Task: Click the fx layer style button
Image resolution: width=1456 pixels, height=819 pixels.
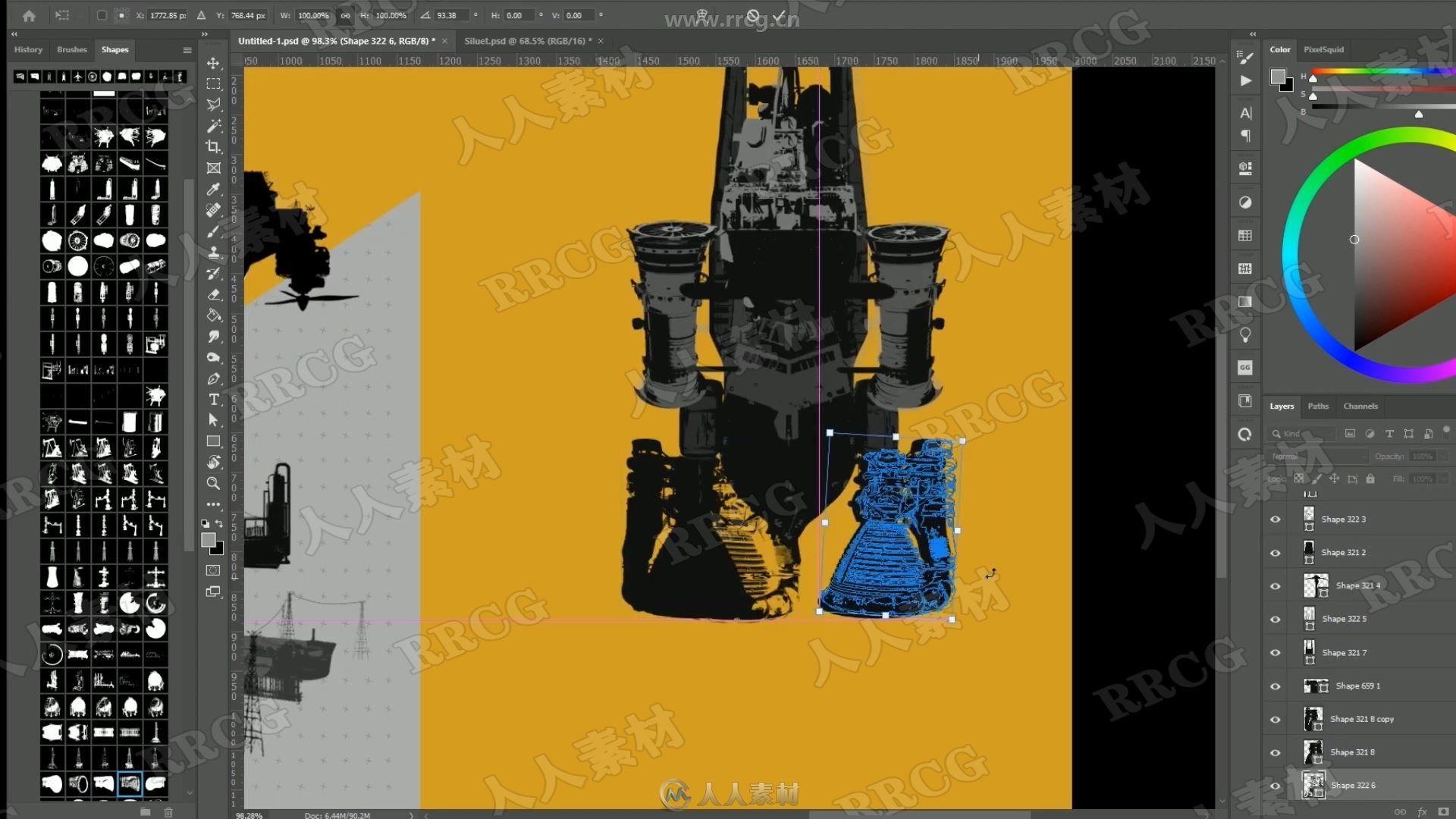Action: 1422,812
